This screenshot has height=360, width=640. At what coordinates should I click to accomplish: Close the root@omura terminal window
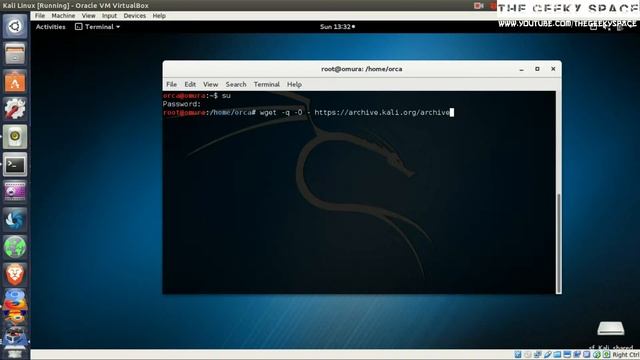point(553,69)
